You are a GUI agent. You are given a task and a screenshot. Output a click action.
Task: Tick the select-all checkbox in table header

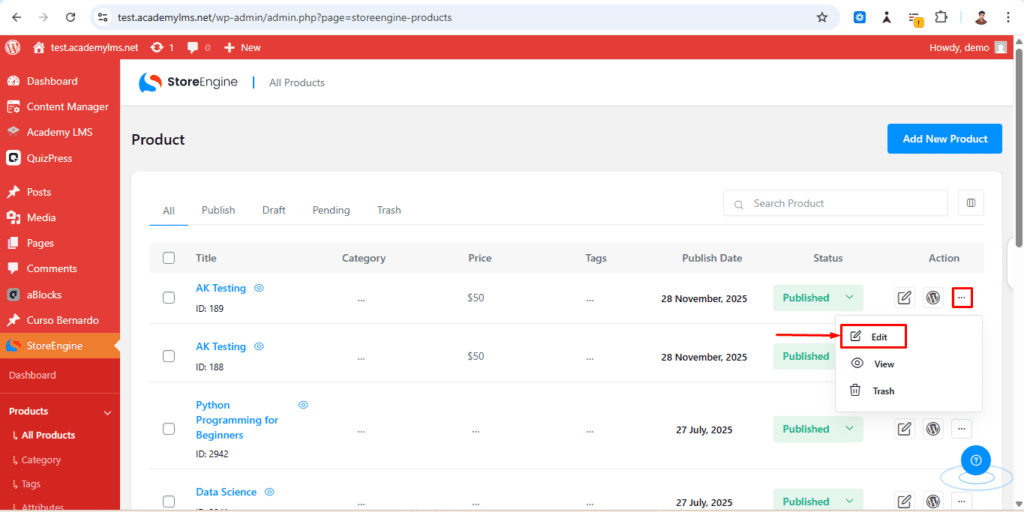pyautogui.click(x=168, y=258)
